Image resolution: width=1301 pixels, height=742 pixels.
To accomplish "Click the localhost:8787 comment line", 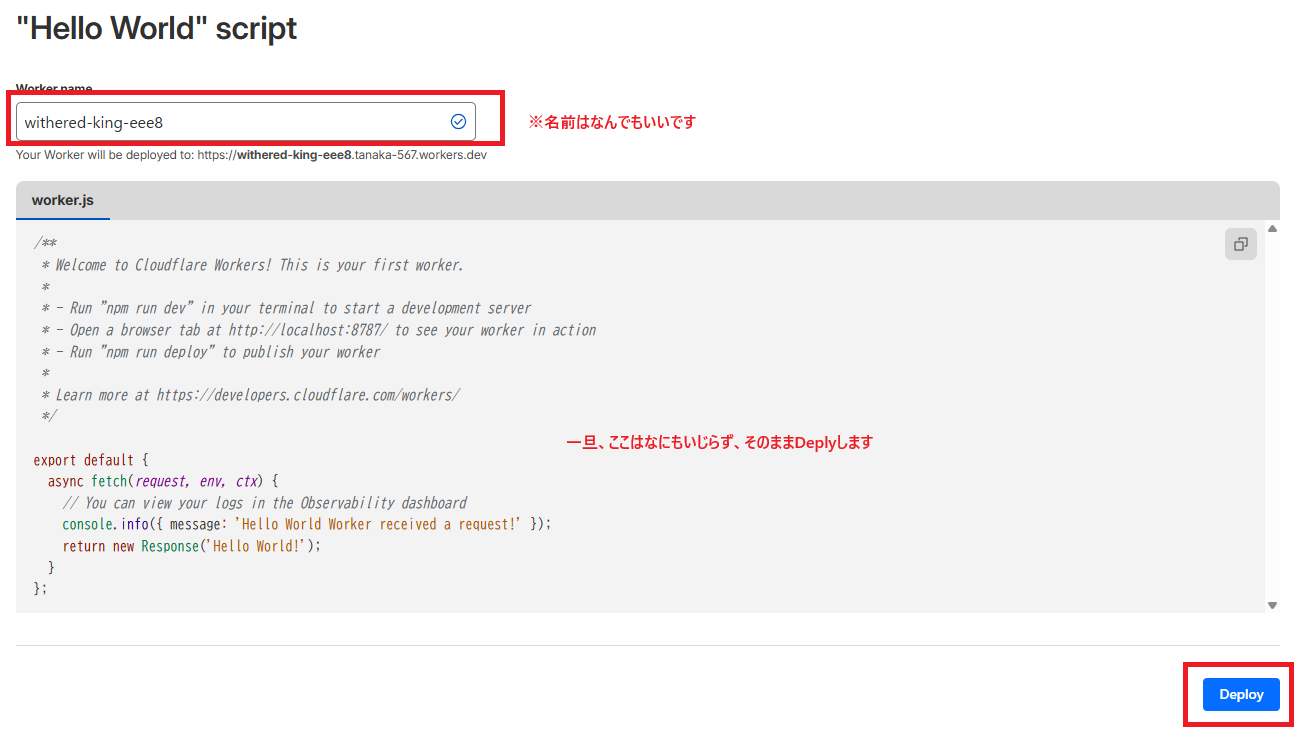I will [x=319, y=330].
